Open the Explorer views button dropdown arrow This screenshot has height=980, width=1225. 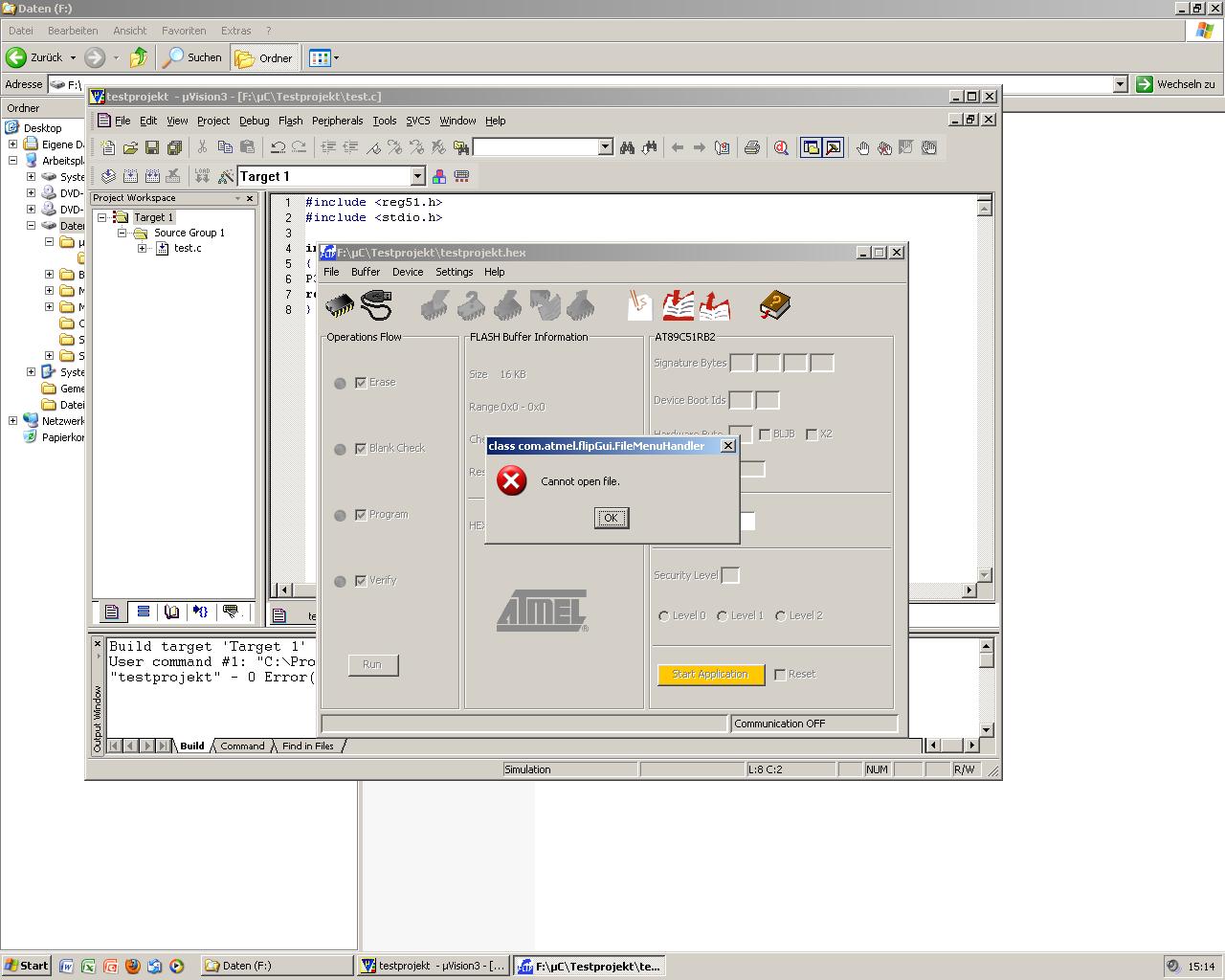[x=336, y=57]
